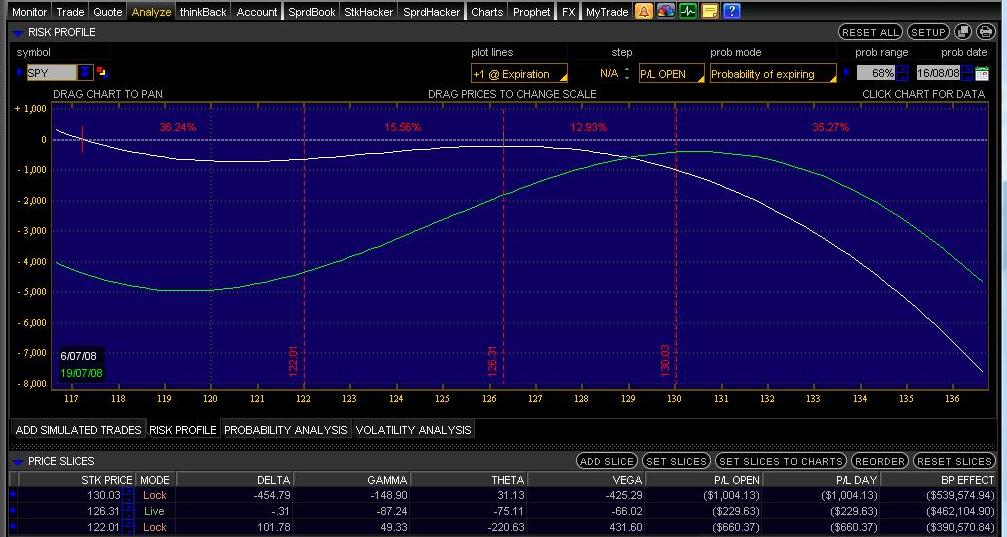Click the print icon in Risk Profile header
This screenshot has height=537, width=1007.
coord(985,31)
